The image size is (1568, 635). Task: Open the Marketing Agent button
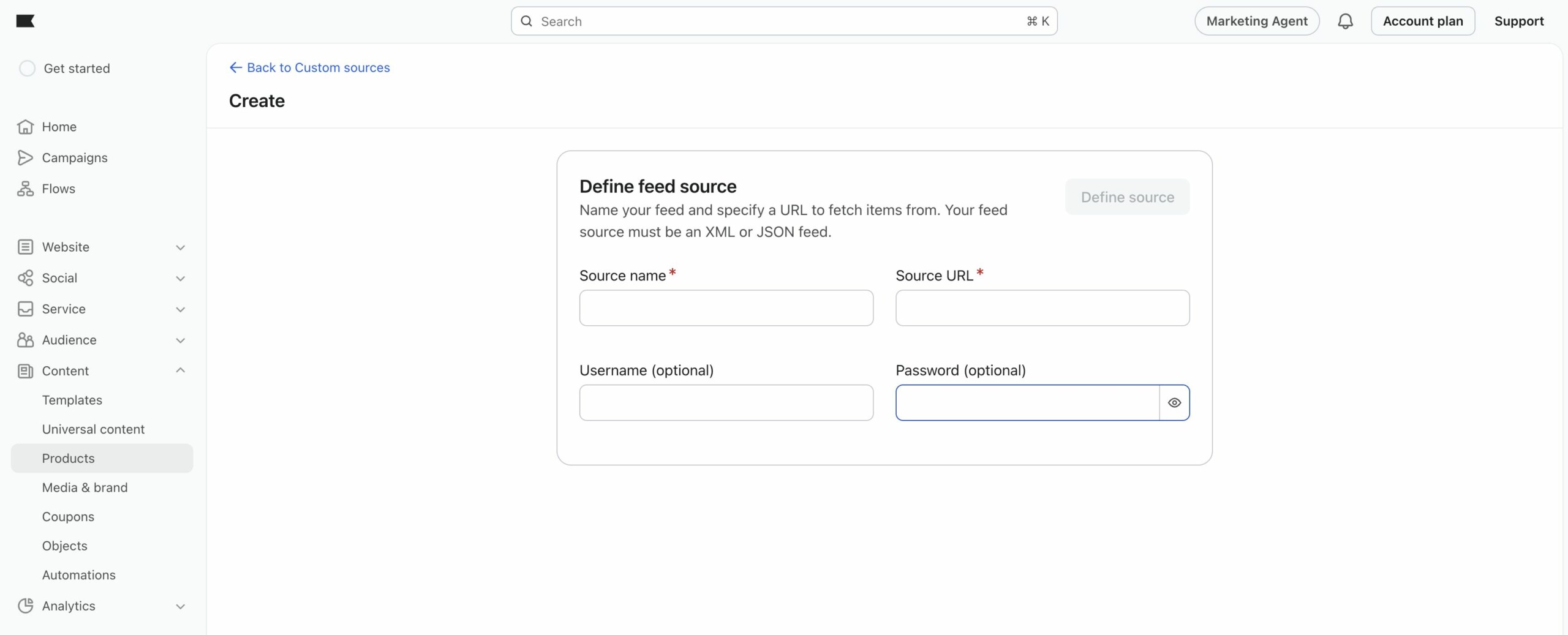point(1256,21)
